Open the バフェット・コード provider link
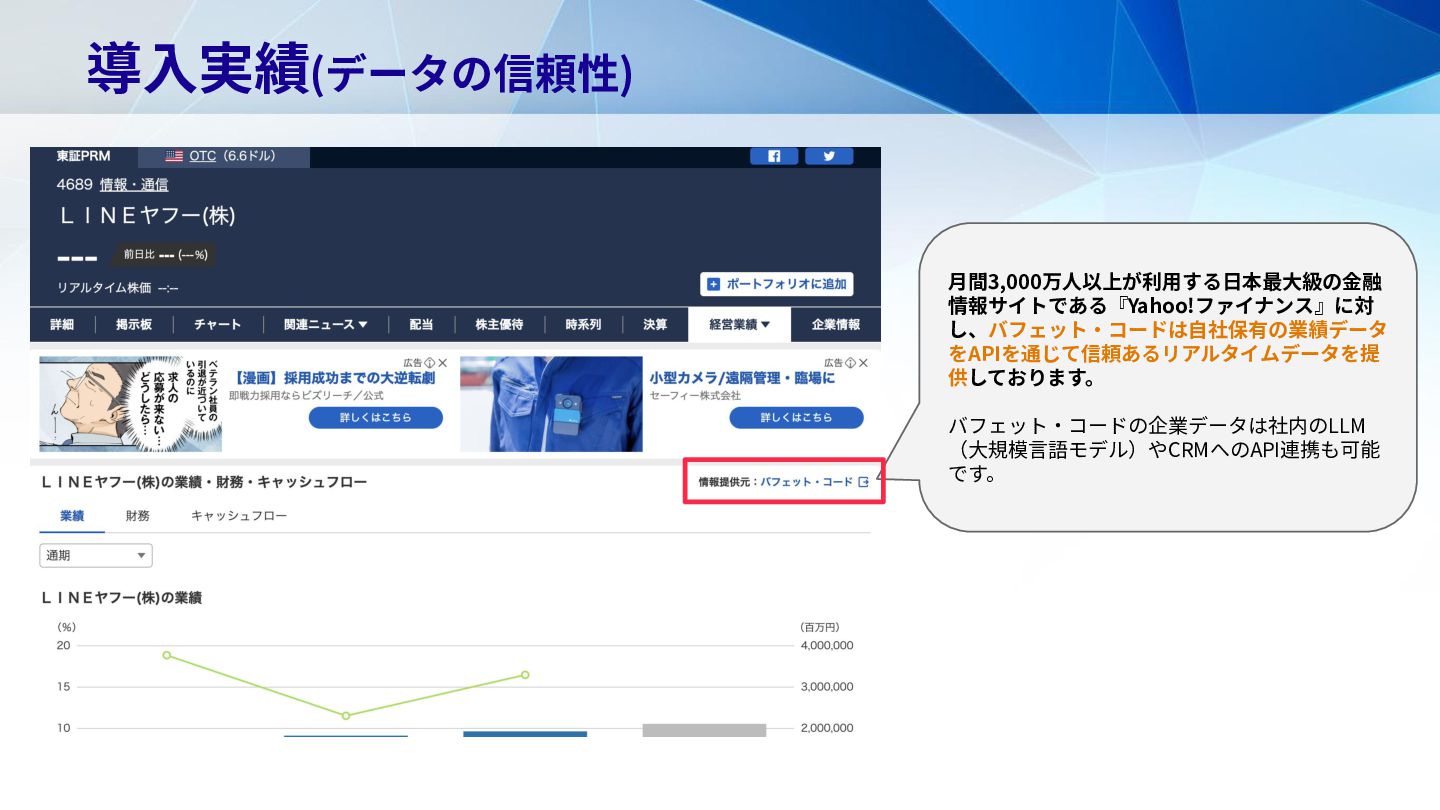Screen dimensions: 1440x810 [x=807, y=482]
